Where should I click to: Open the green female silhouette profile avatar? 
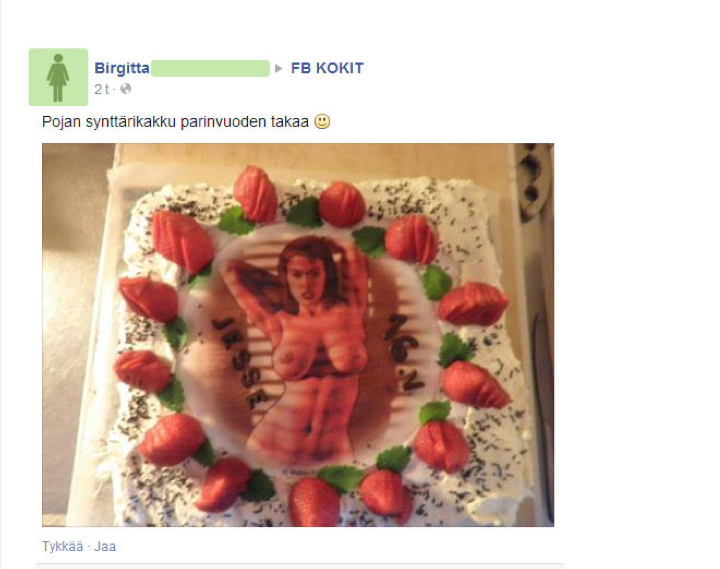(58, 77)
